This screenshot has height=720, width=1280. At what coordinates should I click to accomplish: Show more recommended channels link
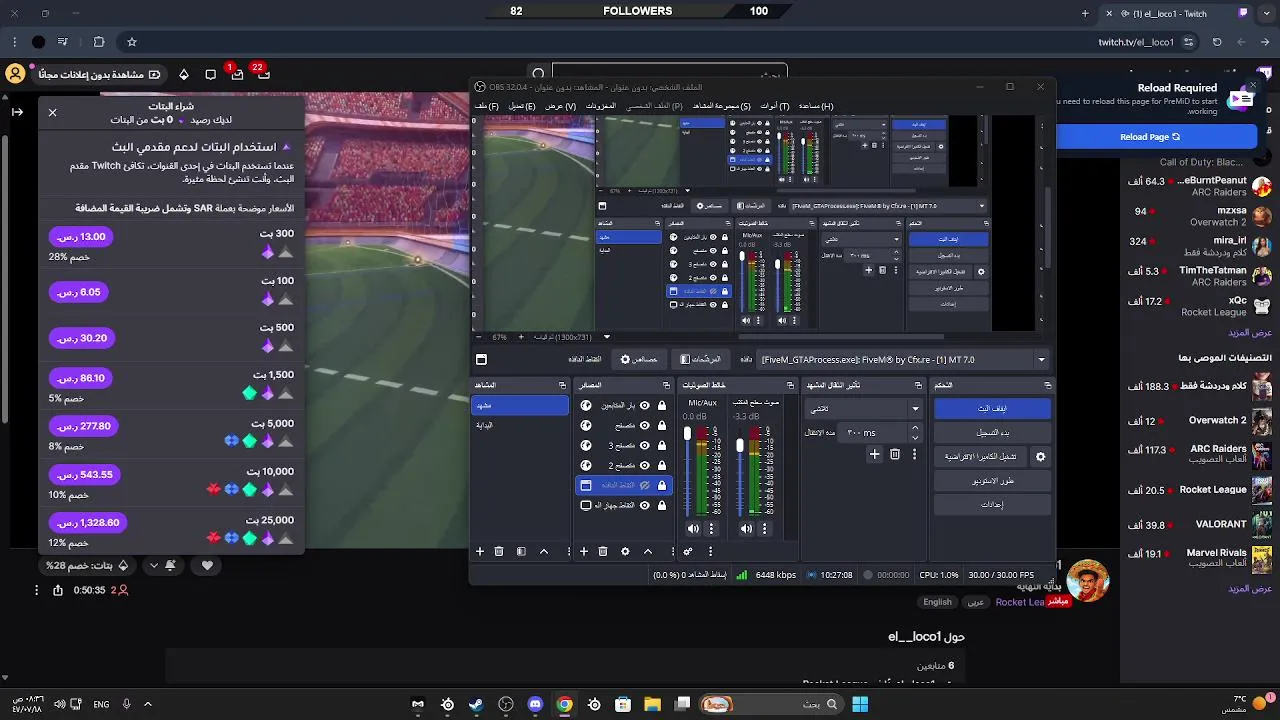pyautogui.click(x=1250, y=332)
